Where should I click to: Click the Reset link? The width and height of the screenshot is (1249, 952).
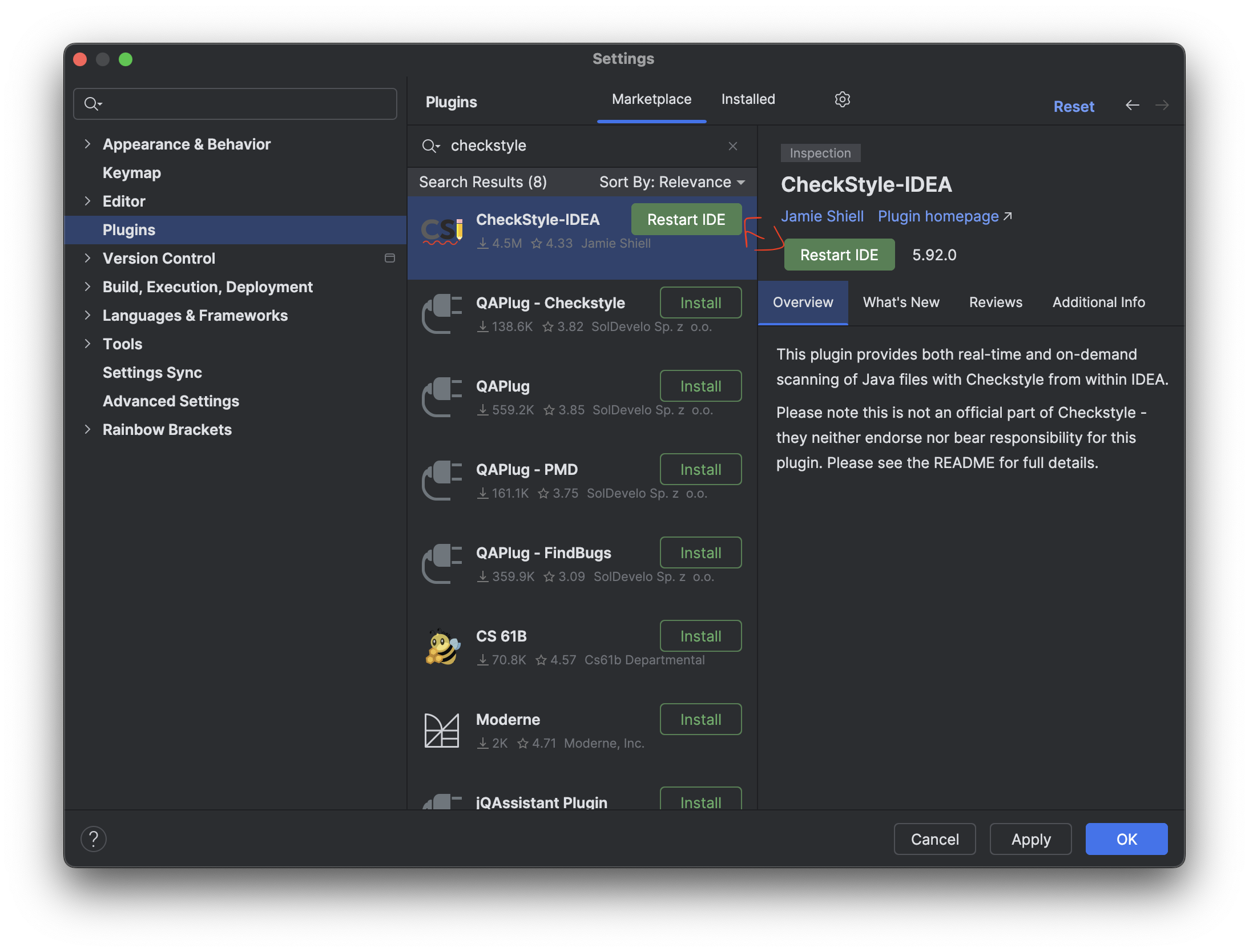tap(1073, 107)
